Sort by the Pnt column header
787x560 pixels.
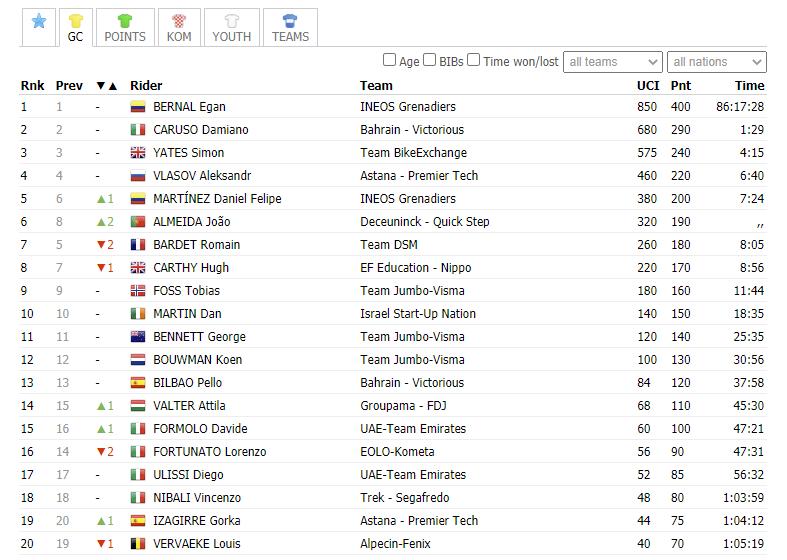pyautogui.click(x=681, y=86)
